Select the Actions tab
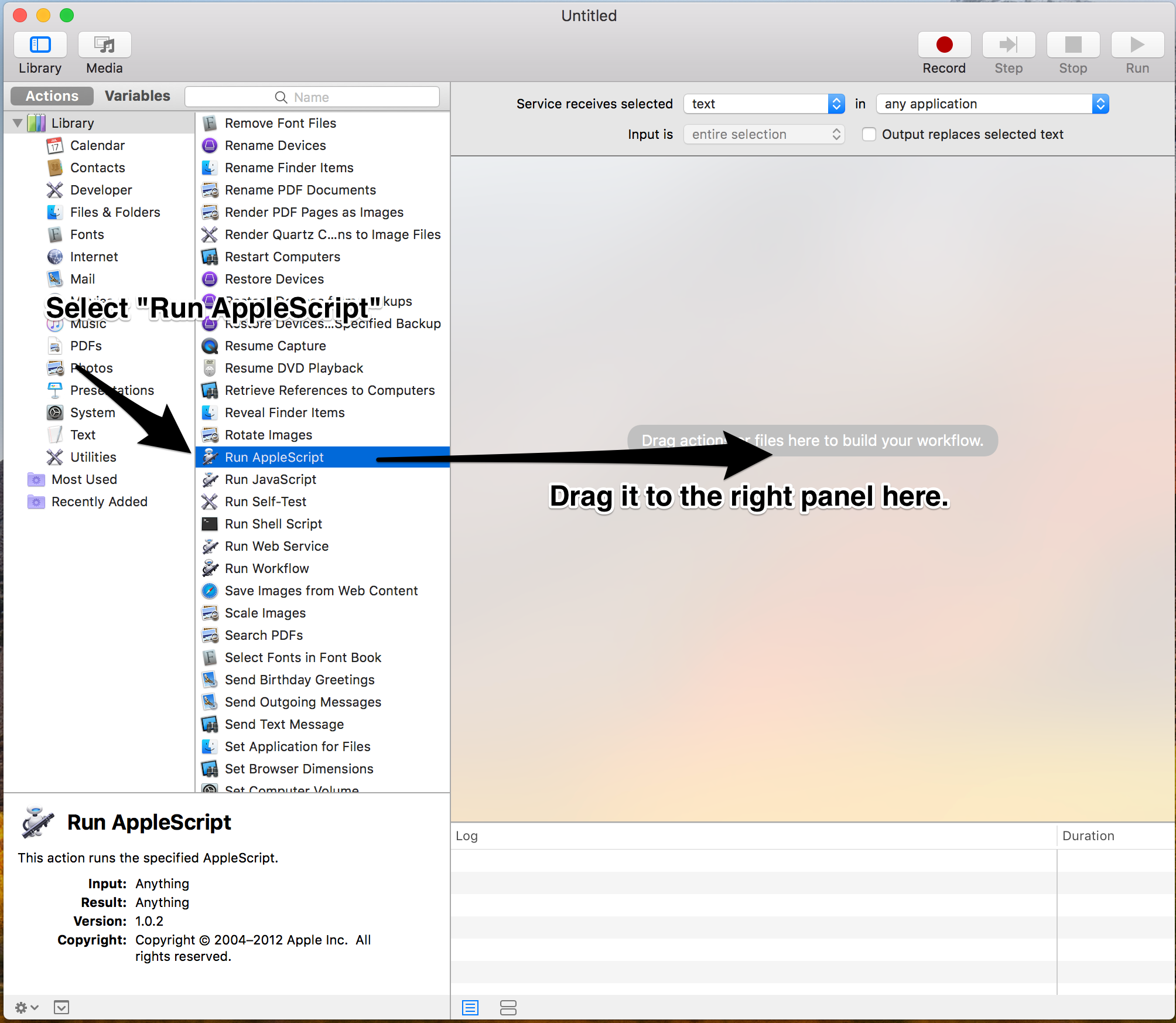Image resolution: width=1176 pixels, height=1023 pixels. coord(52,96)
